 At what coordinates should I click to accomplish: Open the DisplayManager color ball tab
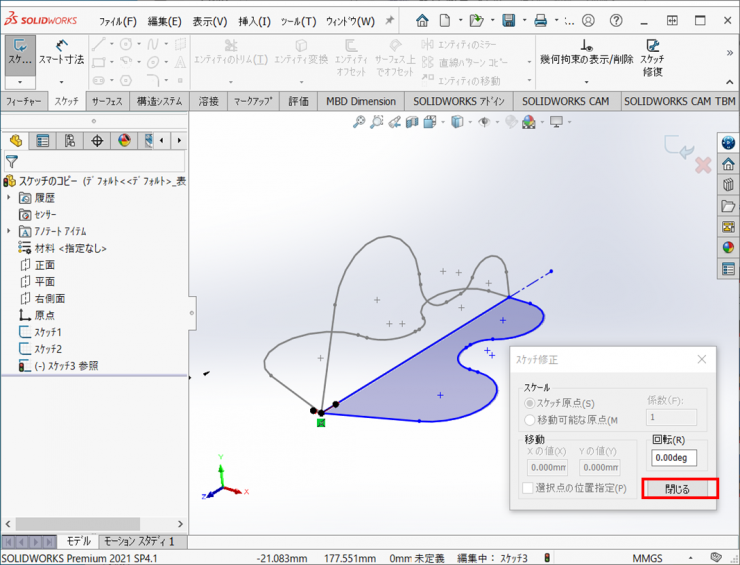coord(124,141)
